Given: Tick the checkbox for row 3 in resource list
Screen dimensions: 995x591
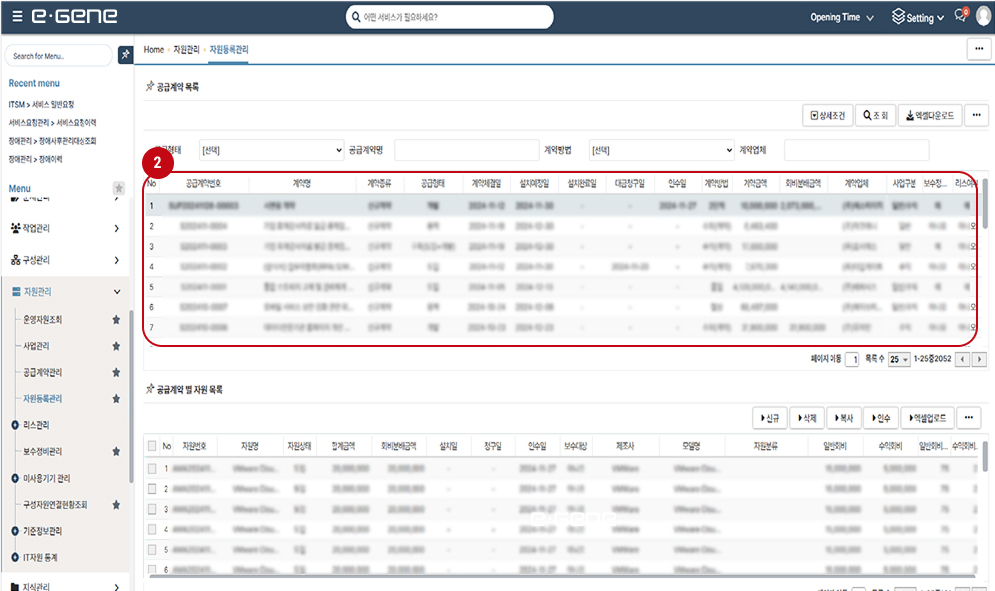Looking at the screenshot, I should tap(152, 509).
